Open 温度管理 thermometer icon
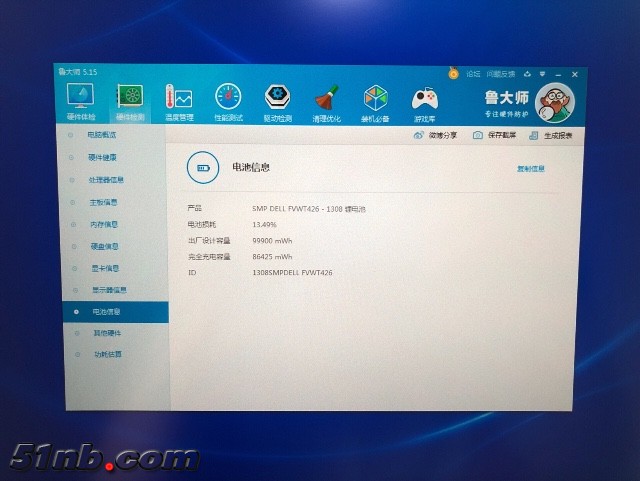Viewport: 640px width, 481px height. coord(179,98)
